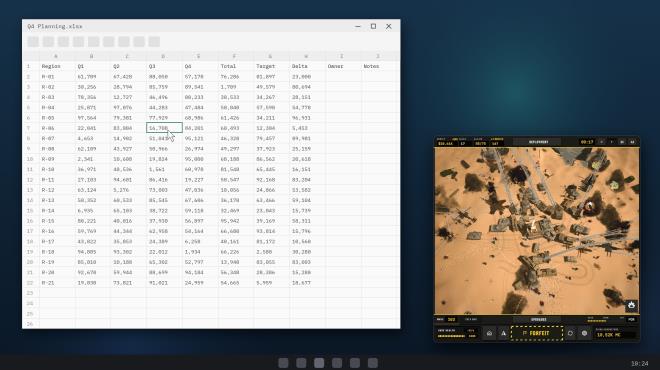Select column header J in the spreadsheet

click(379, 56)
